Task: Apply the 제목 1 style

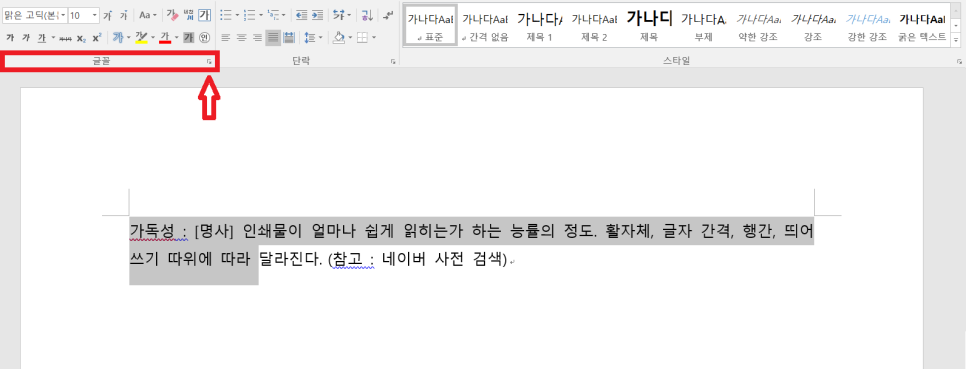Action: [x=539, y=25]
